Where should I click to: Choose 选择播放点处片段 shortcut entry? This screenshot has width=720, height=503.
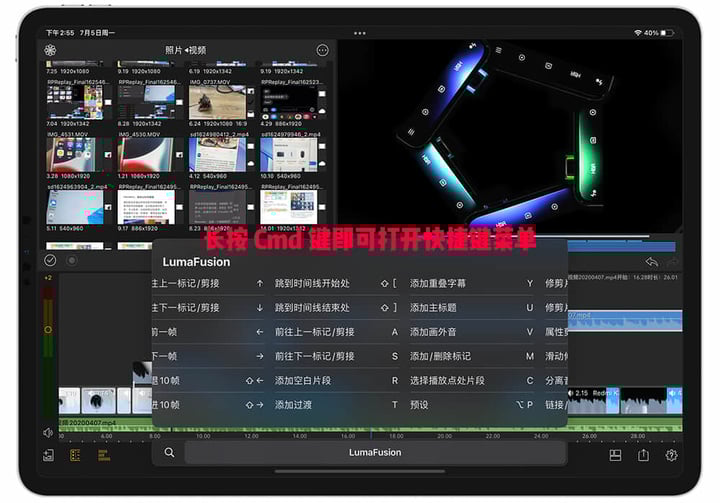point(472,380)
